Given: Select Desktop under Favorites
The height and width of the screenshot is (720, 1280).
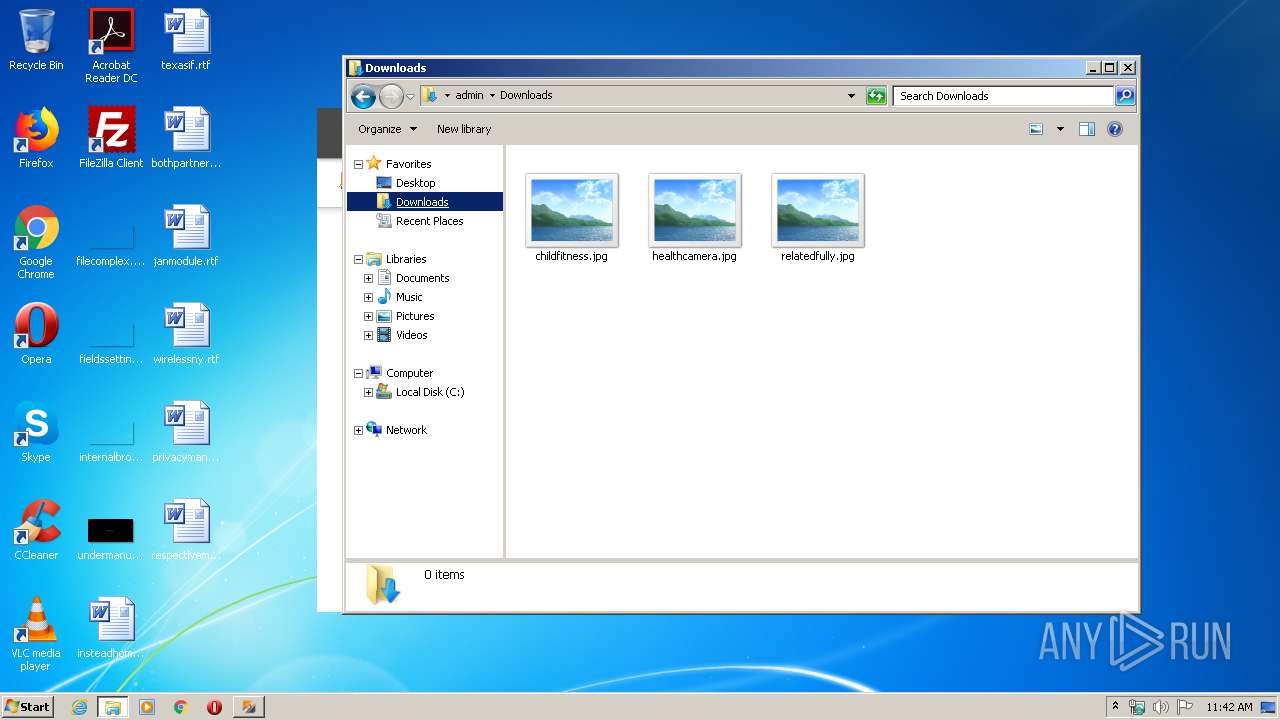Looking at the screenshot, I should click(x=415, y=183).
